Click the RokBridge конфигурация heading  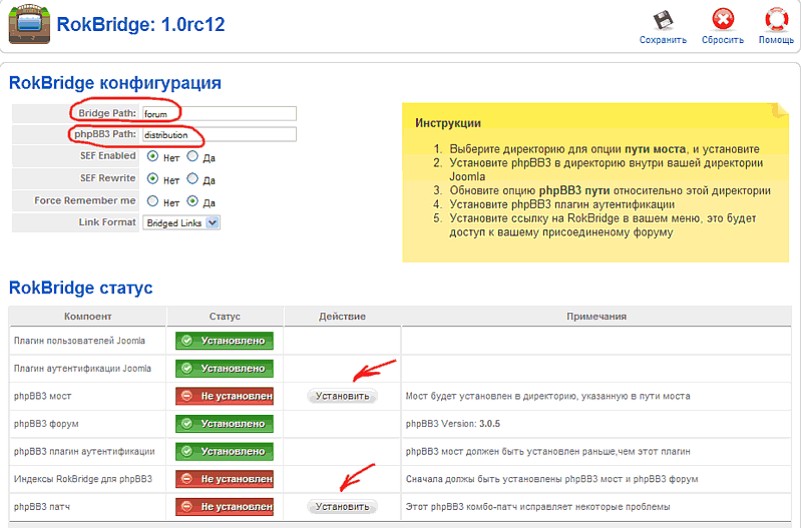coord(115,83)
